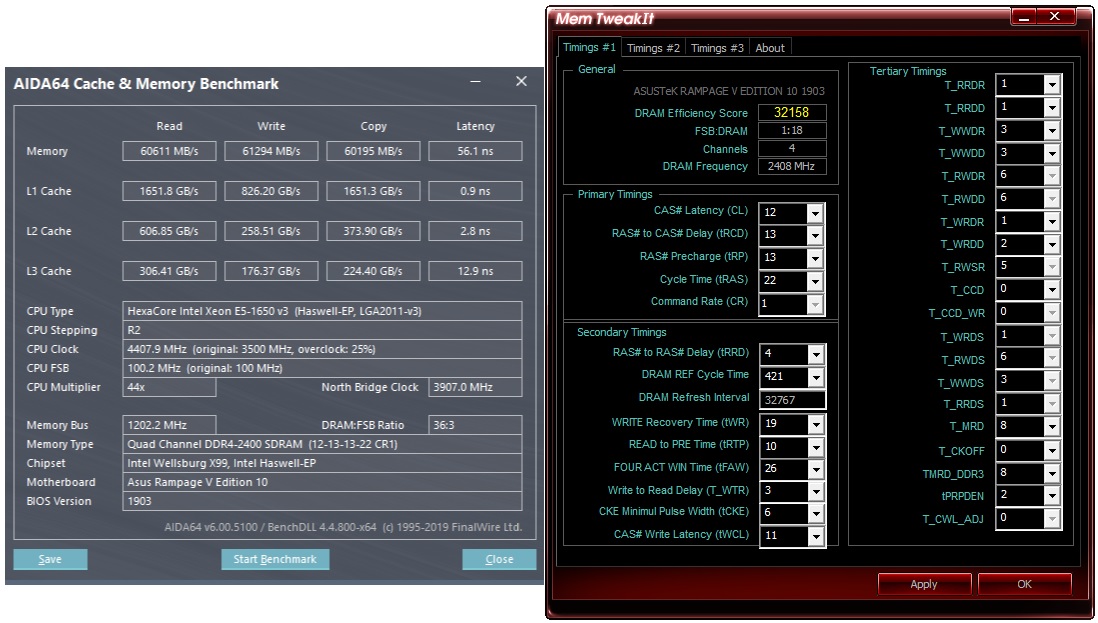Click the Memory Write value 61294 MB/s
Image resolution: width=1098 pixels, height=623 pixels.
(271, 151)
